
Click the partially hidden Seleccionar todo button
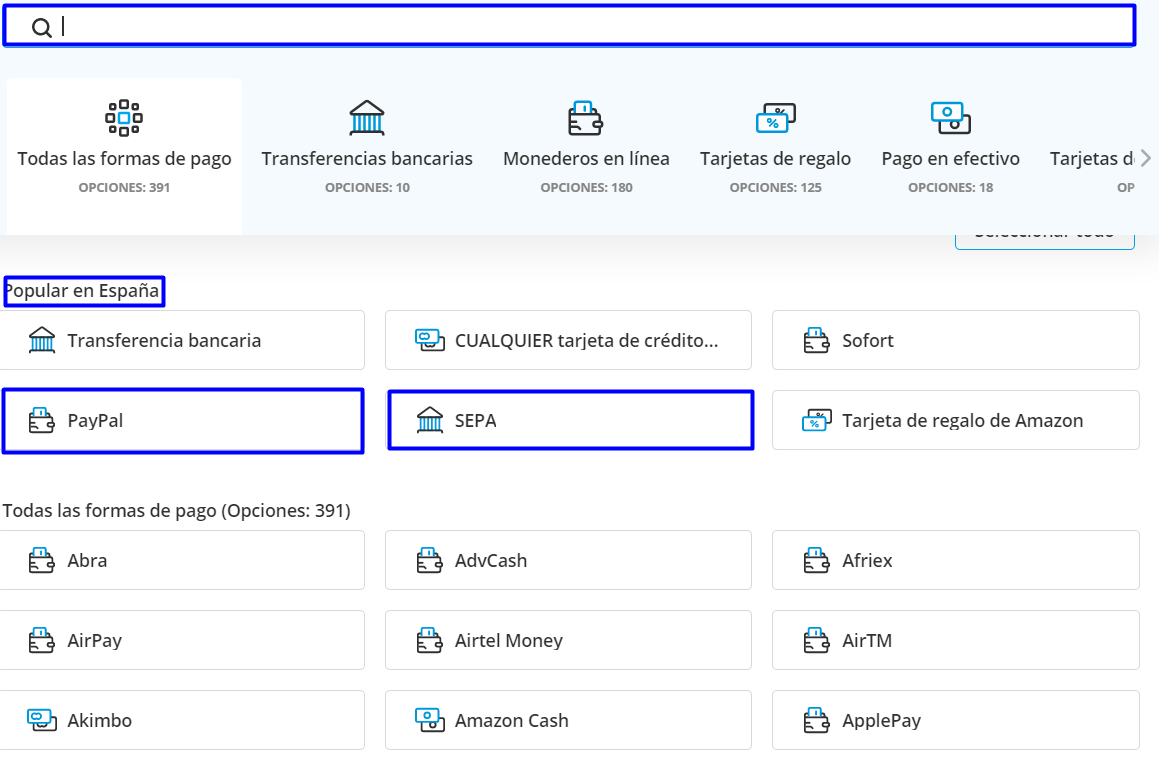[1045, 240]
